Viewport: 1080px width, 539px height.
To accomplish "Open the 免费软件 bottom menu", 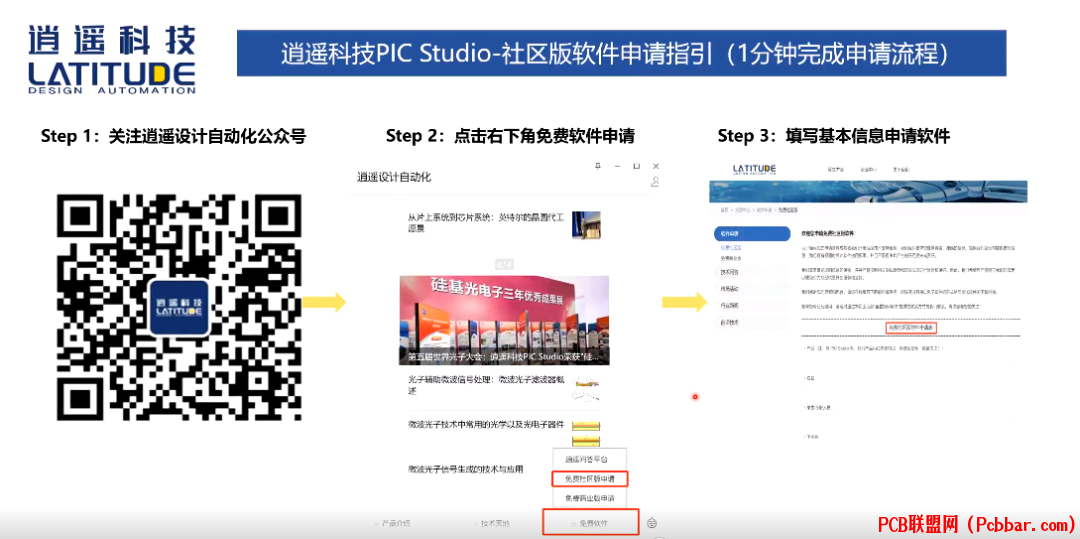I will [591, 522].
